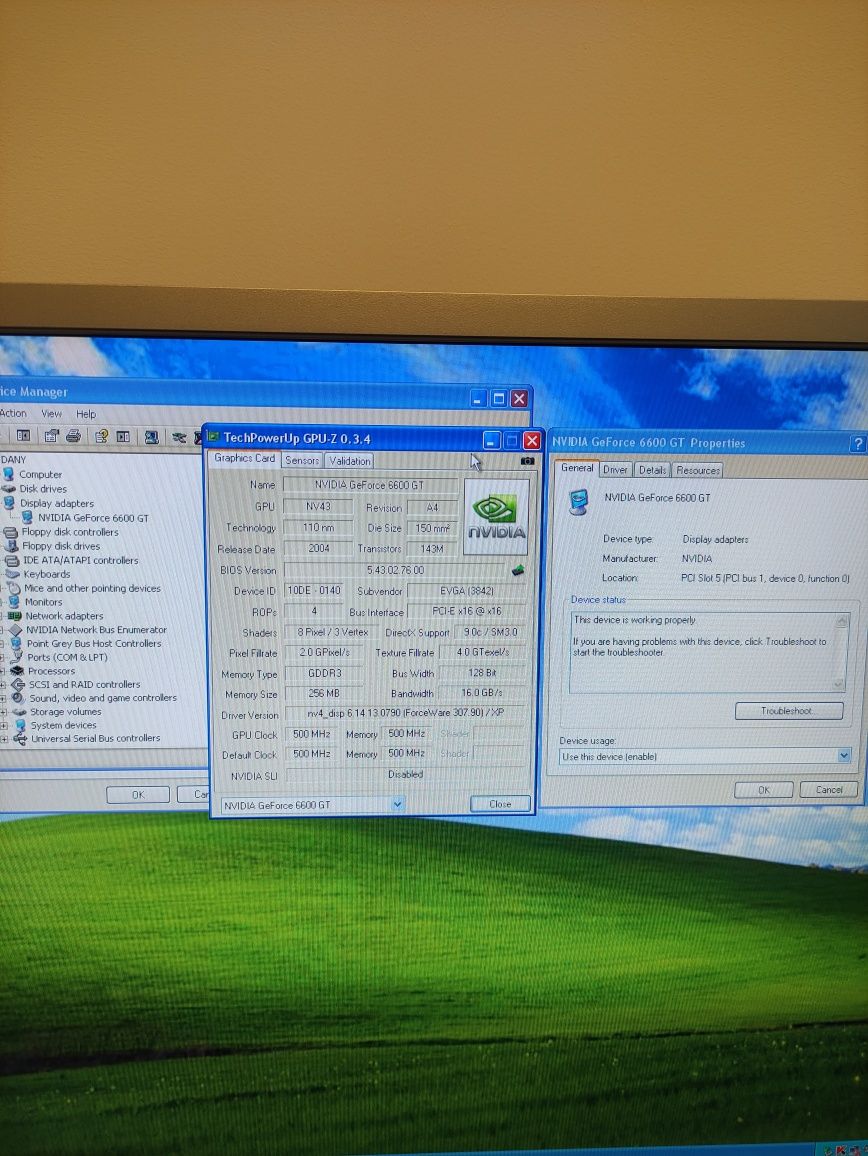Click the IDE ATA/ATAPI controllers category icon
Viewport: 868px width, 1156px height.
click(12, 560)
